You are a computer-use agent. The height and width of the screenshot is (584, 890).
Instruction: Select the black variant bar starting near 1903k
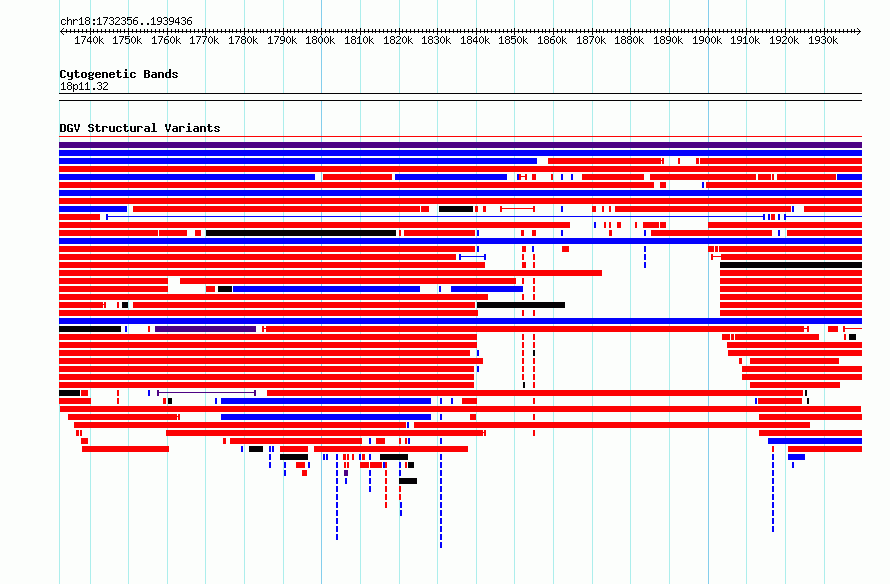coord(791,265)
